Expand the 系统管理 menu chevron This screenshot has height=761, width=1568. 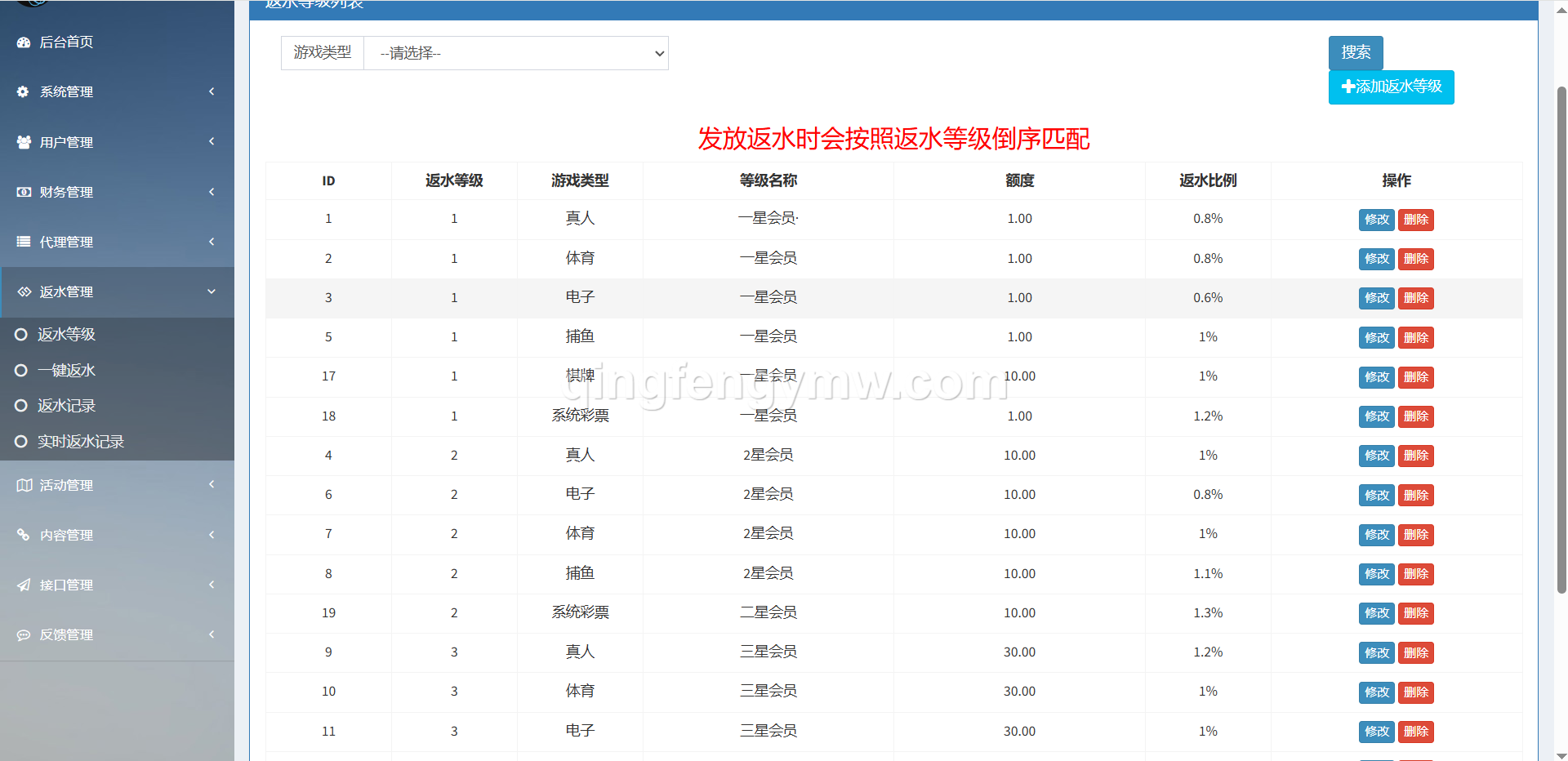tap(212, 91)
